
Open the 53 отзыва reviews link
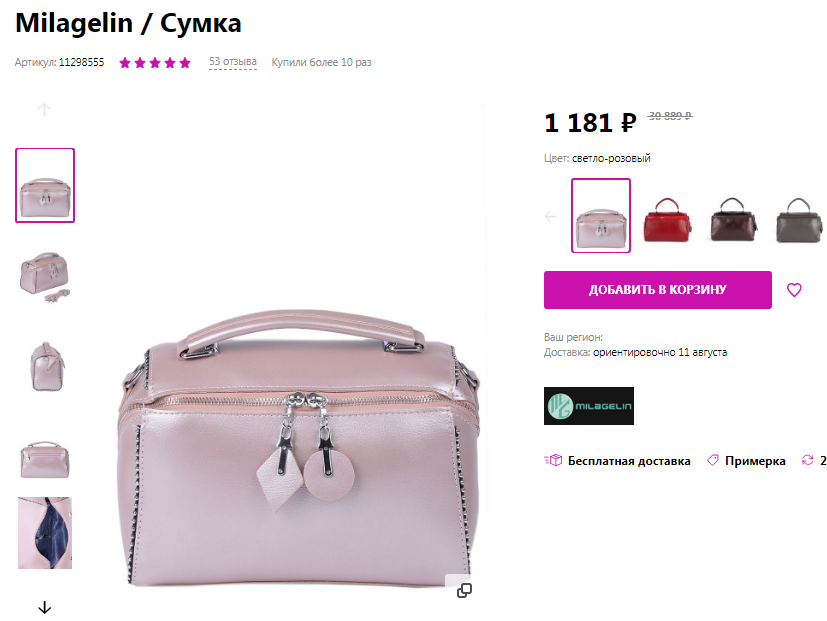pos(233,62)
